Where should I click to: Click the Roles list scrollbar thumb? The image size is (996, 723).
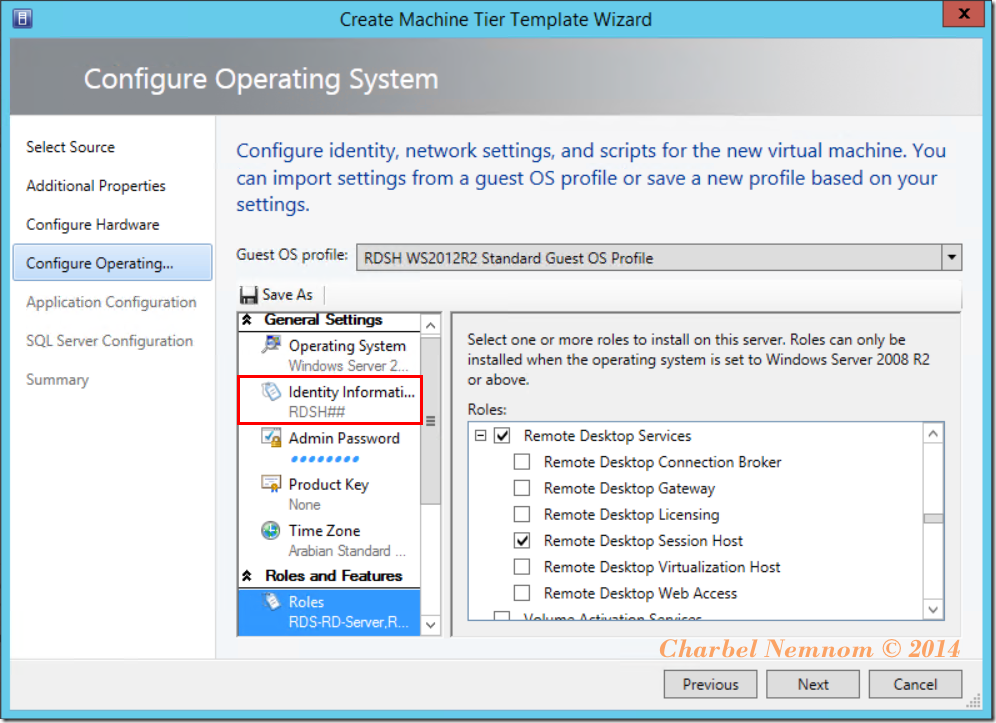[932, 518]
